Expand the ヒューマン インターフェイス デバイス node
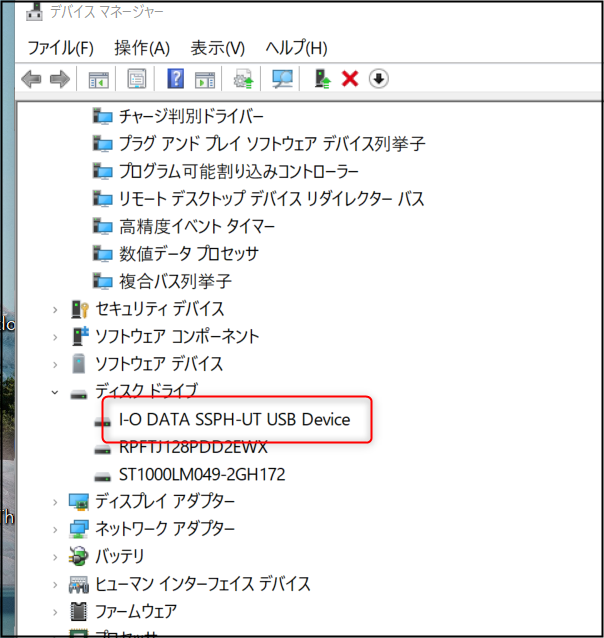Image resolution: width=604 pixels, height=638 pixels. pos(55,585)
